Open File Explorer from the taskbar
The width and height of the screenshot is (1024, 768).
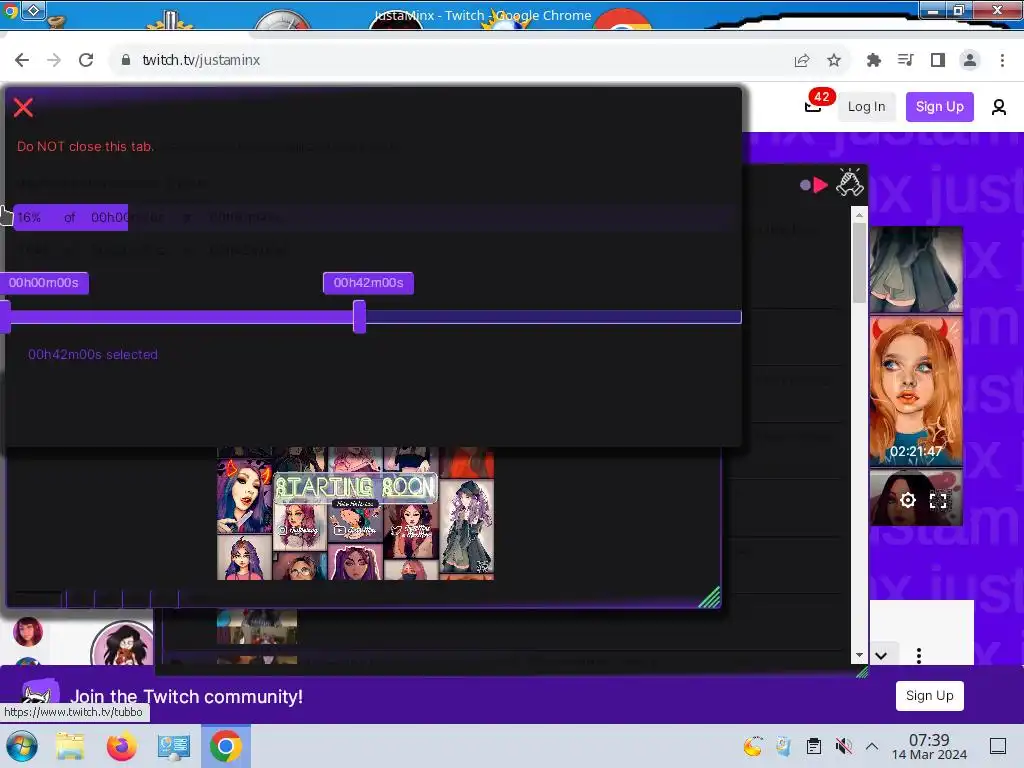coord(70,746)
